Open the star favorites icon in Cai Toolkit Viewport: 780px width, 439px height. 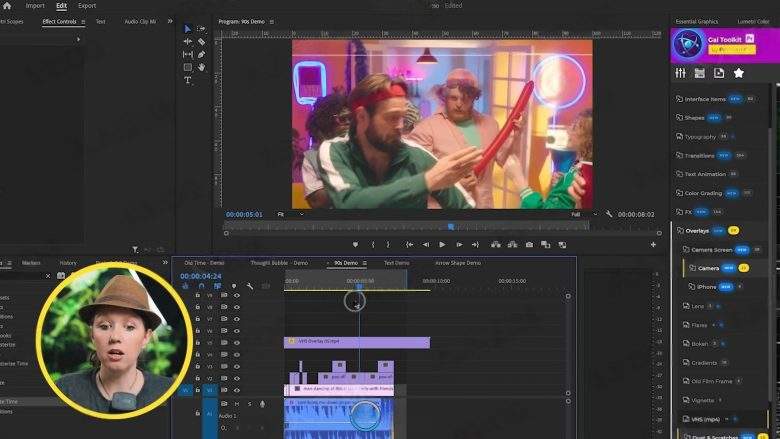(x=739, y=73)
